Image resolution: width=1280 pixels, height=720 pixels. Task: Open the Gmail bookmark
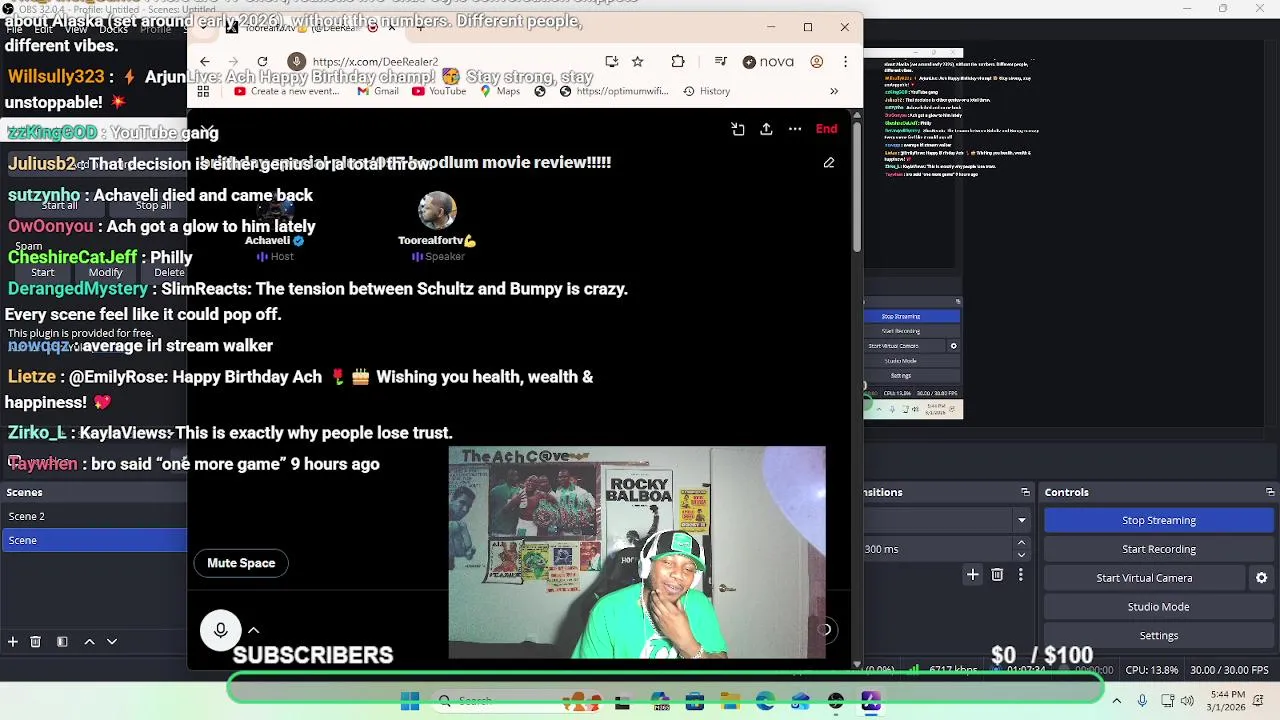pos(378,91)
